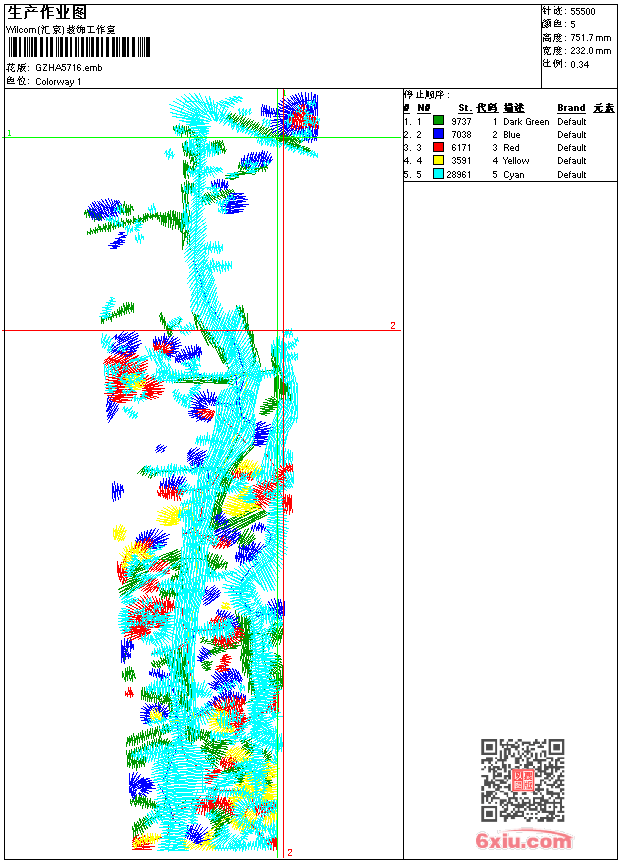The image size is (620, 860).
Task: Click the Blue thread color swatch
Action: coord(438,134)
